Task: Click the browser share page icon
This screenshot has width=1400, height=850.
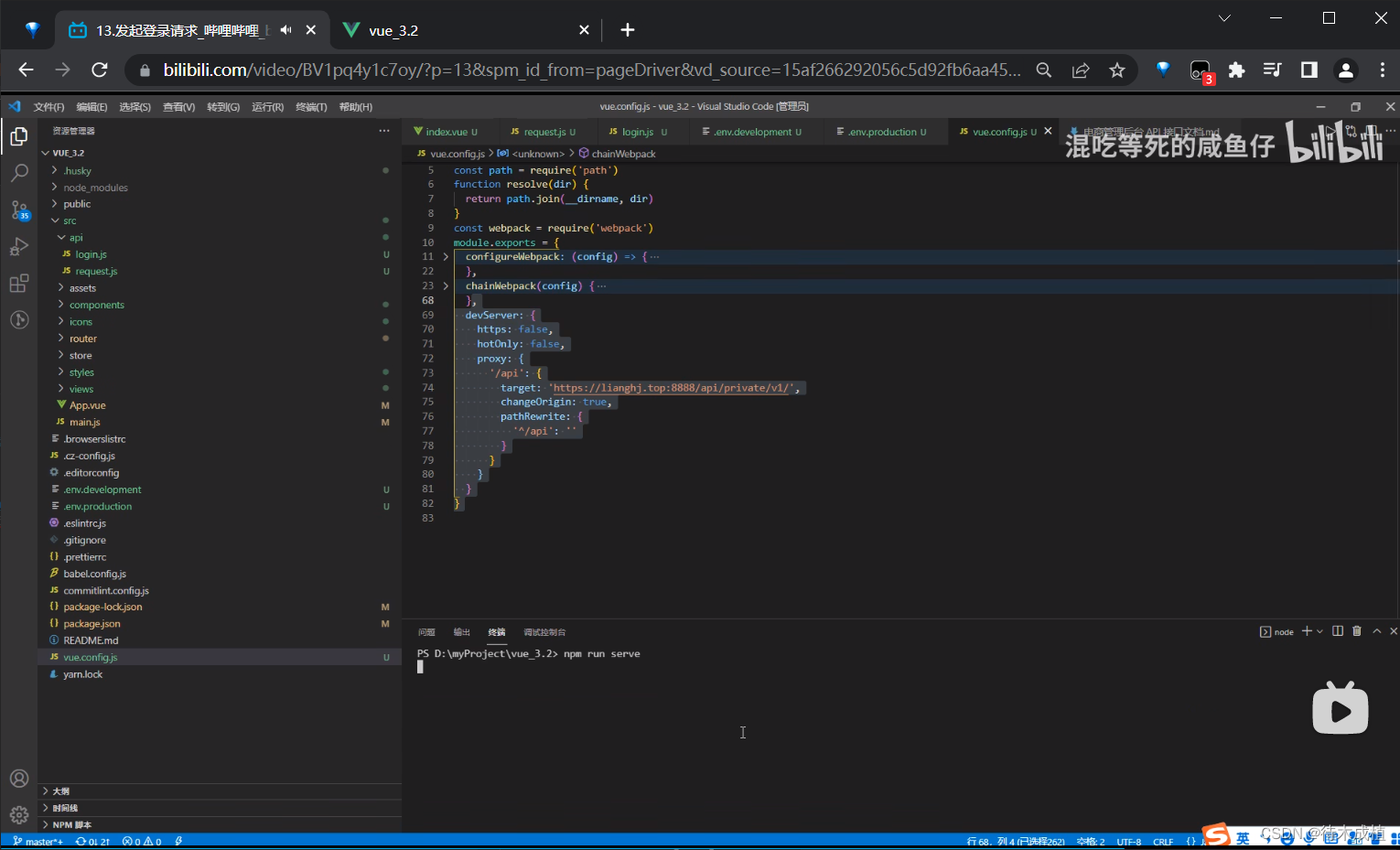Action: (x=1081, y=70)
